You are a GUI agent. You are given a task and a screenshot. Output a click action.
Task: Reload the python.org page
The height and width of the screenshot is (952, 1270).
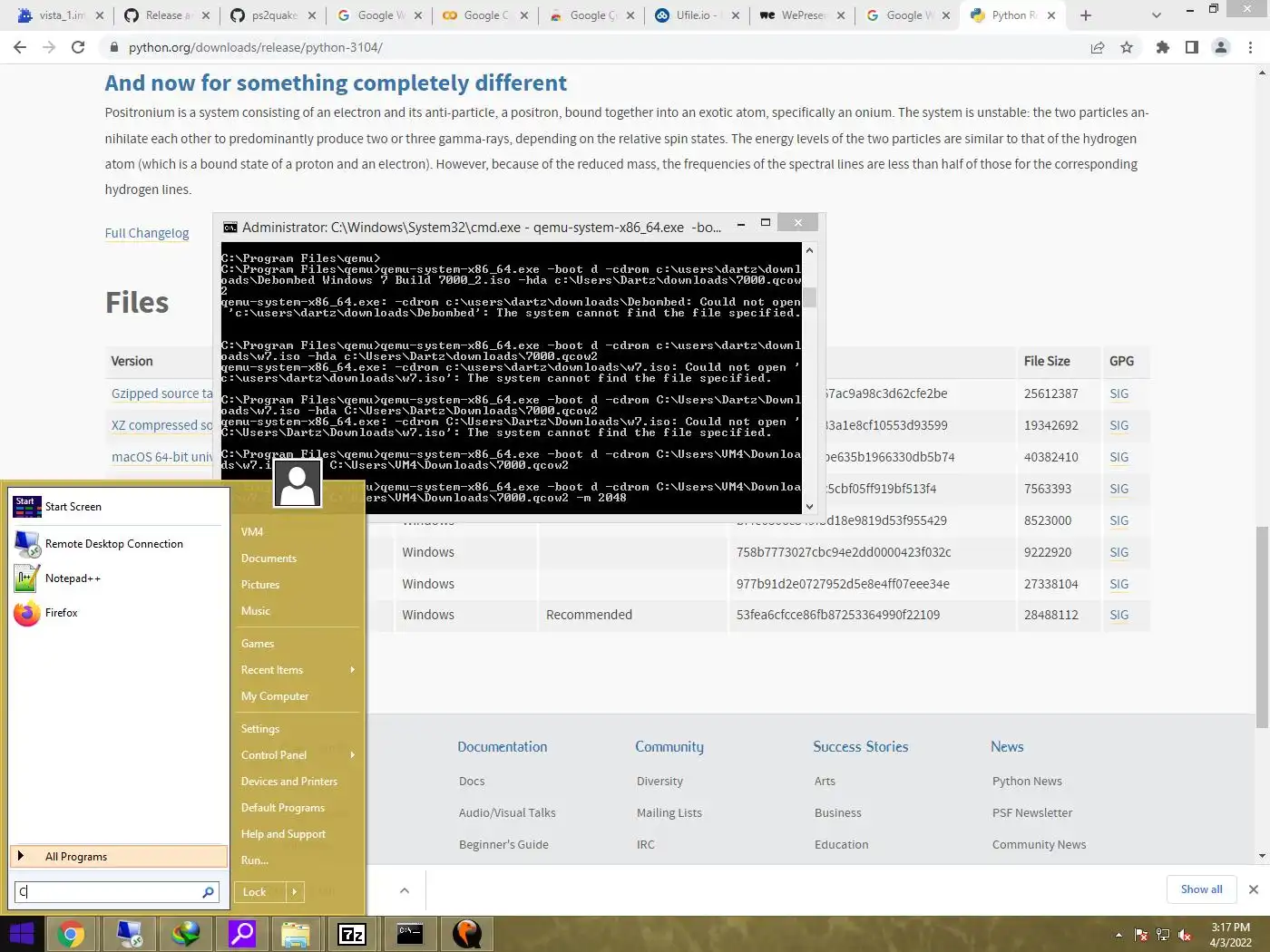tap(78, 47)
